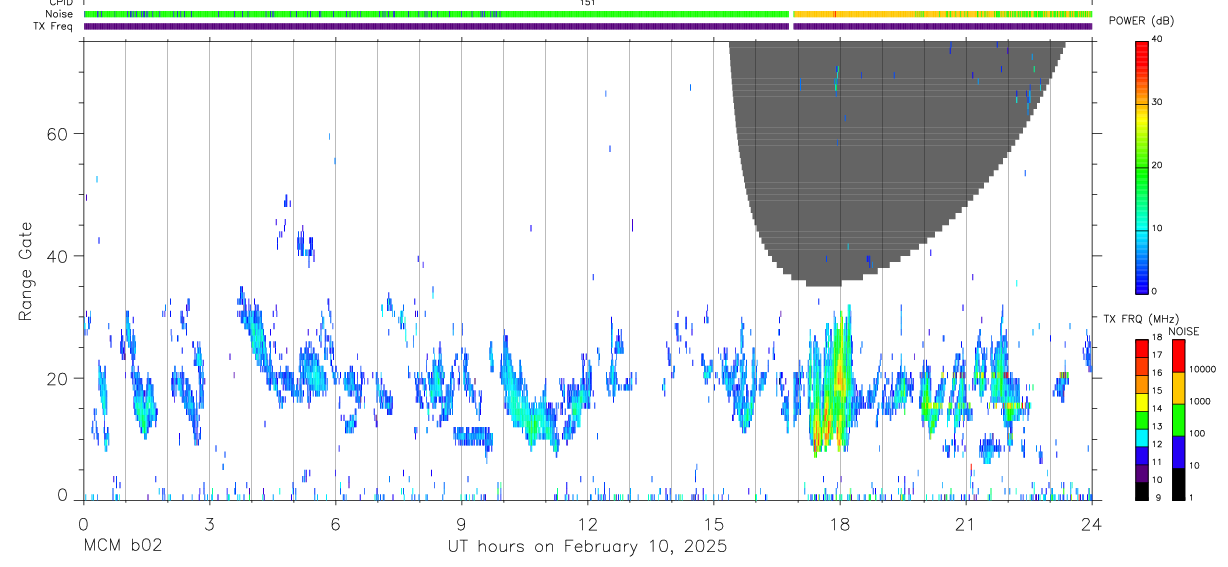Click the green portion of the noise strip
This screenshot has height=567, width=1228.
pos(436,14)
